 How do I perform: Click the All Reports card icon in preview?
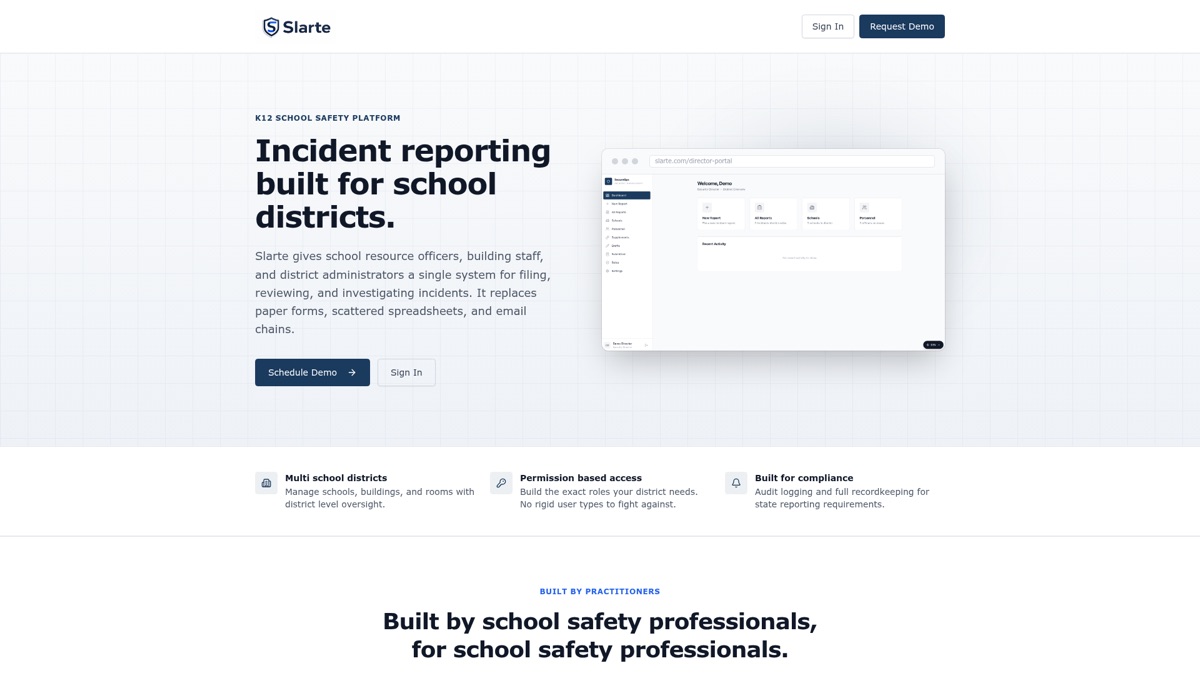tap(760, 207)
